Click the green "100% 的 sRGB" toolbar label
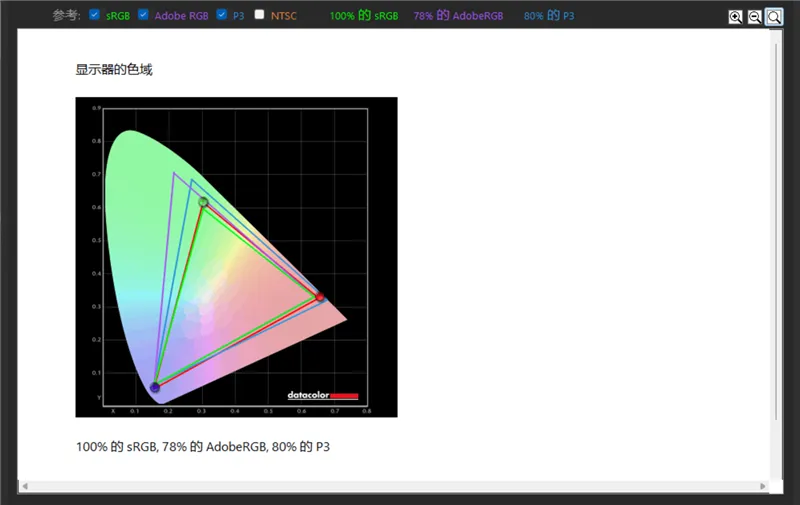This screenshot has width=800, height=505. click(x=364, y=16)
